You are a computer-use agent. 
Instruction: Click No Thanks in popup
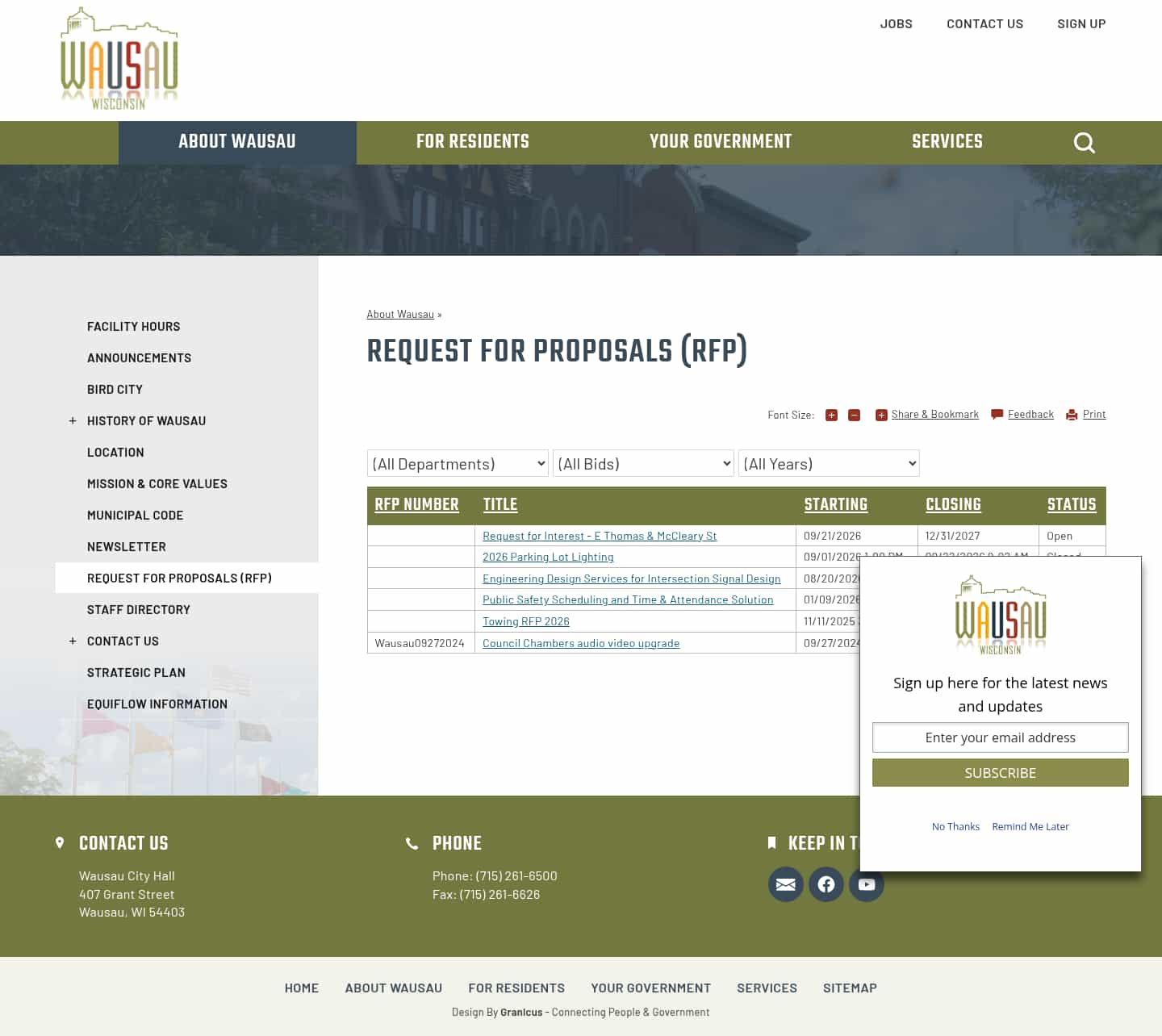pos(955,826)
